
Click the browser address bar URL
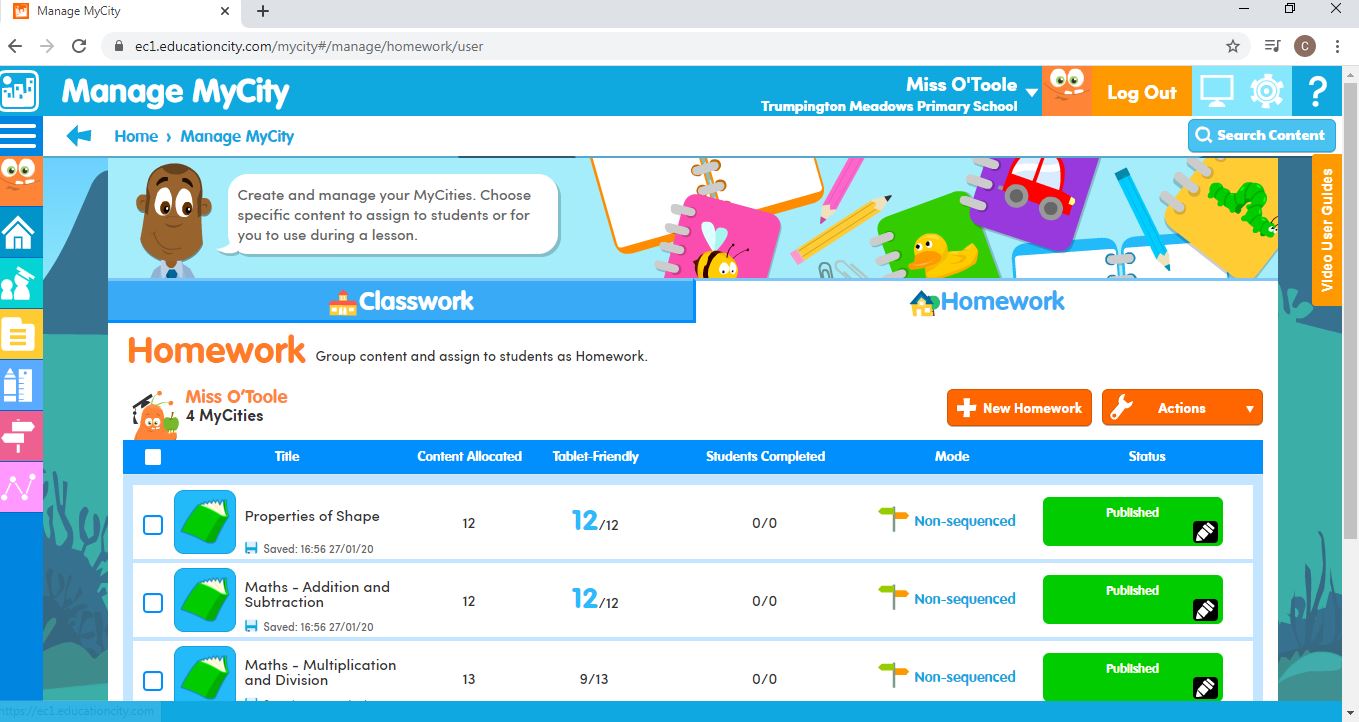click(x=309, y=46)
